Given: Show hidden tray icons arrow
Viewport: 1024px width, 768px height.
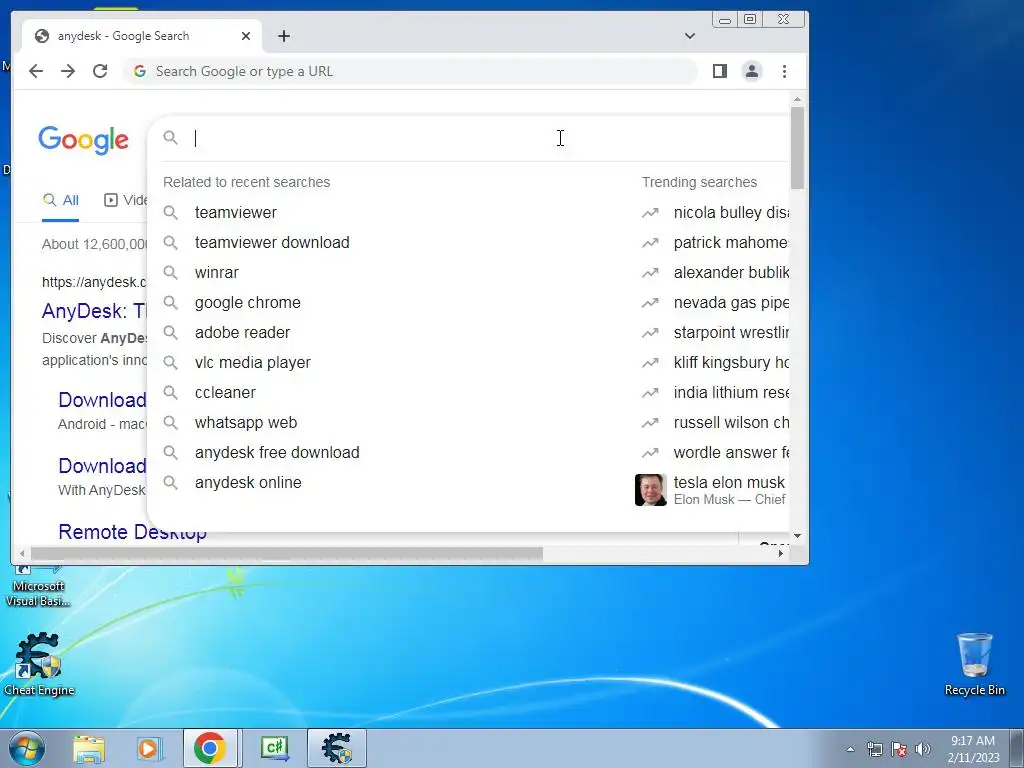Looking at the screenshot, I should coord(850,749).
